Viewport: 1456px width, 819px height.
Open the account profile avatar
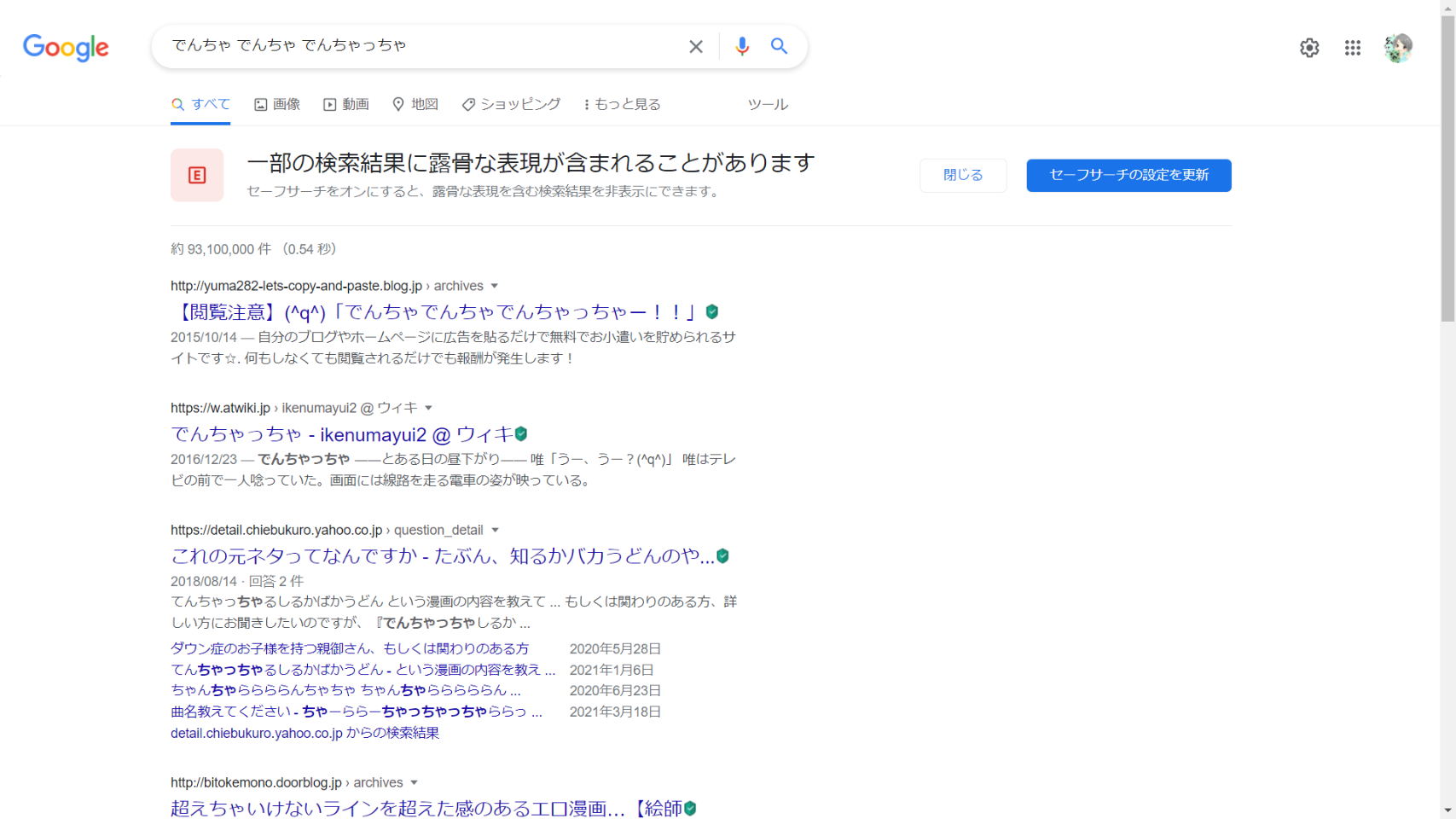pyautogui.click(x=1398, y=48)
